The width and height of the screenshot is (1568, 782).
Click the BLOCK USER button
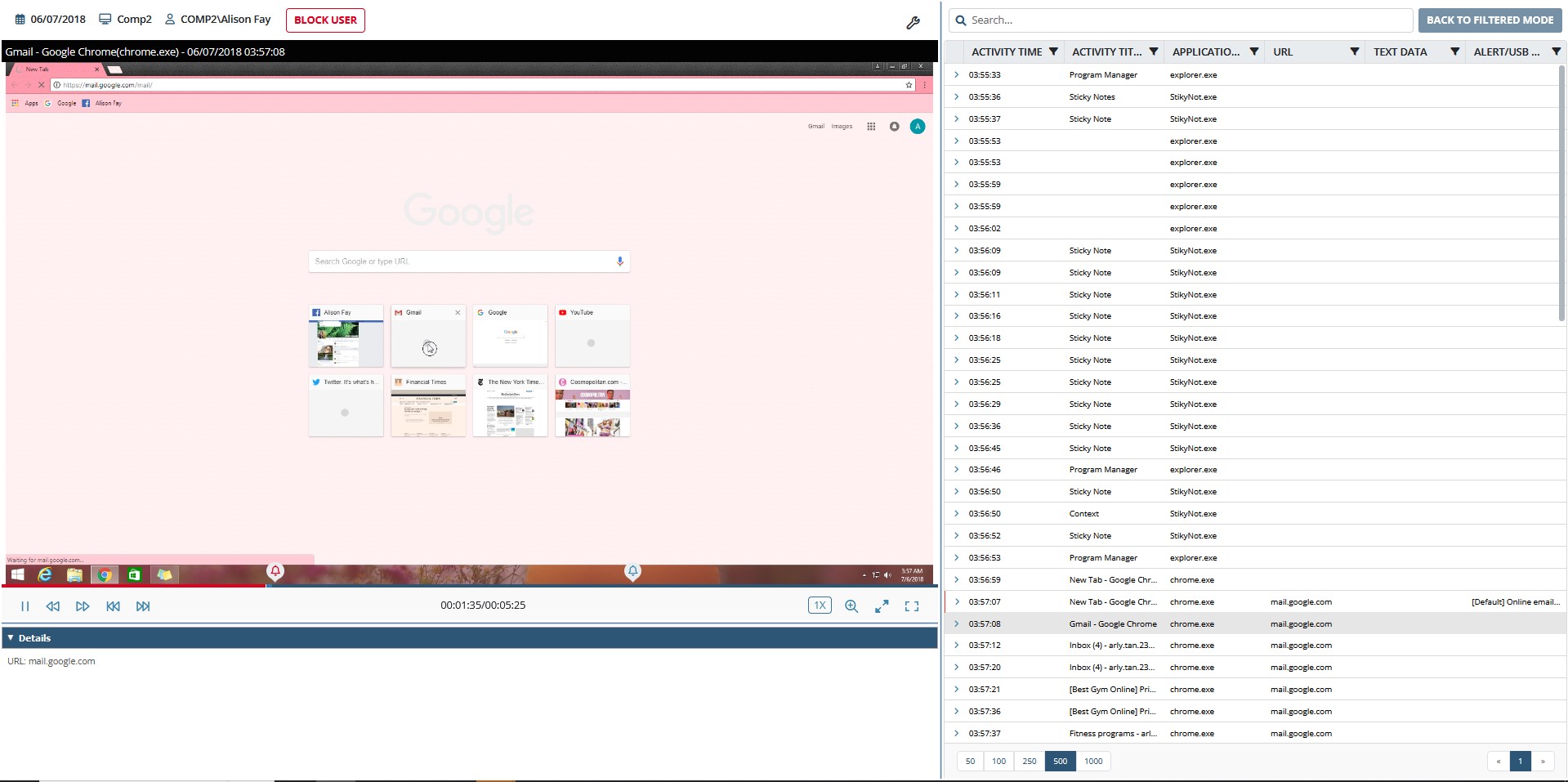coord(325,20)
